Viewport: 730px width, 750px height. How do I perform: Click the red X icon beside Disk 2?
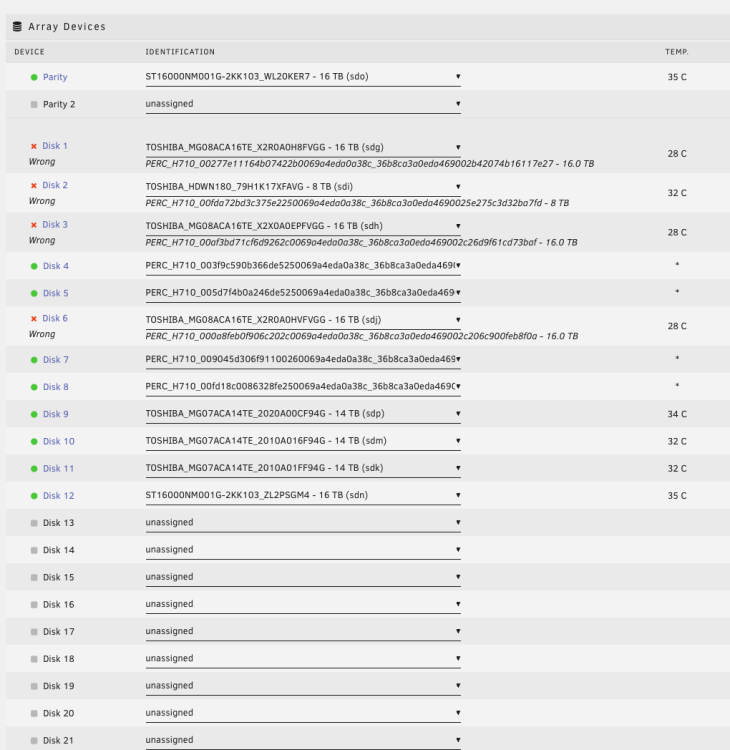coord(33,186)
